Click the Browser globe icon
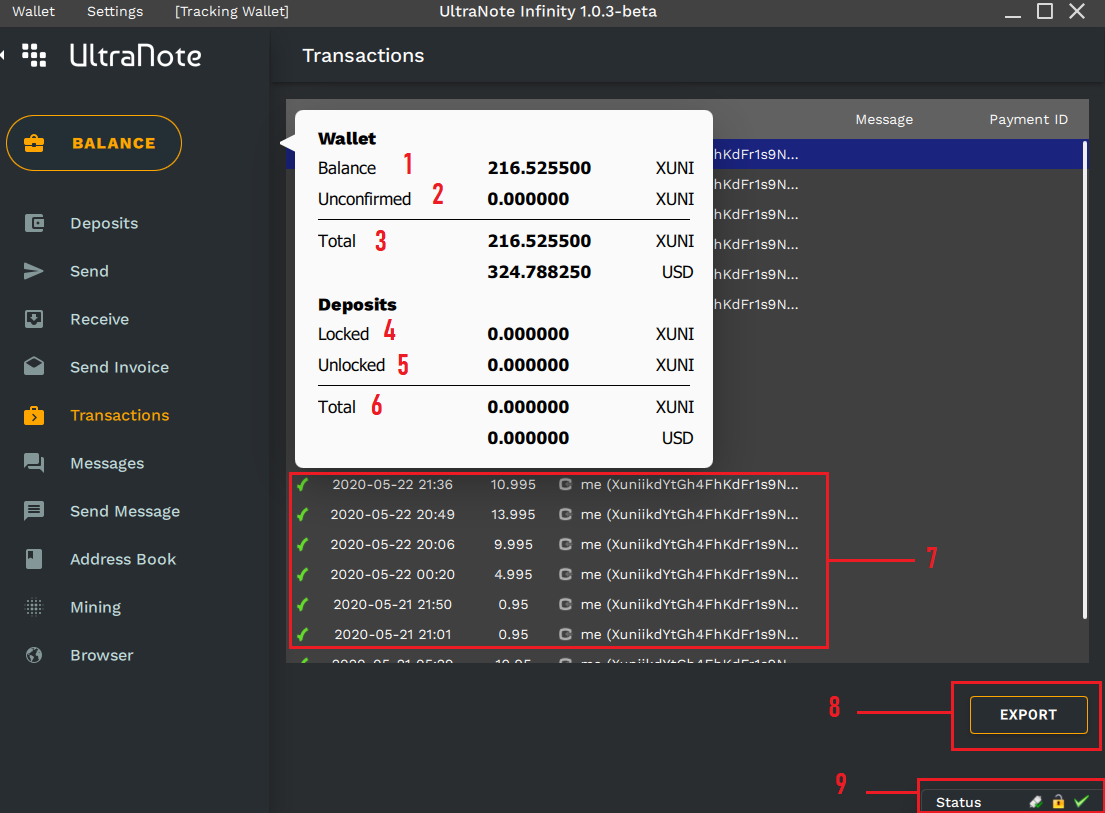 34,654
